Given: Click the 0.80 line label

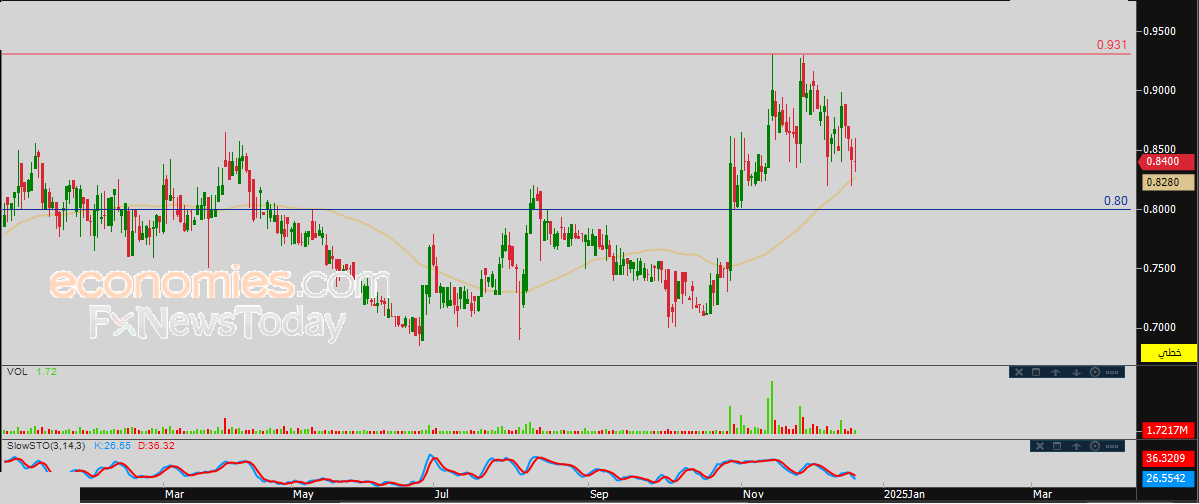Looking at the screenshot, I should (x=1116, y=201).
